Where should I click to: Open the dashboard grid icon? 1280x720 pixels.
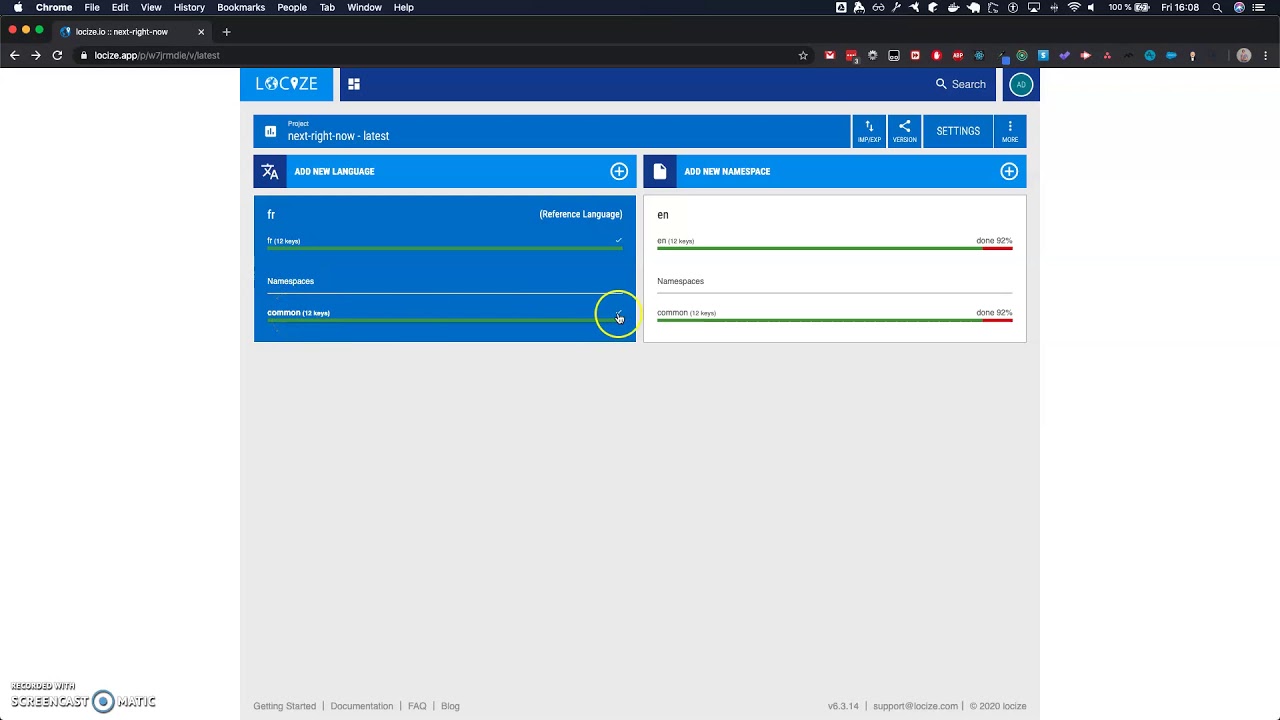pos(354,84)
